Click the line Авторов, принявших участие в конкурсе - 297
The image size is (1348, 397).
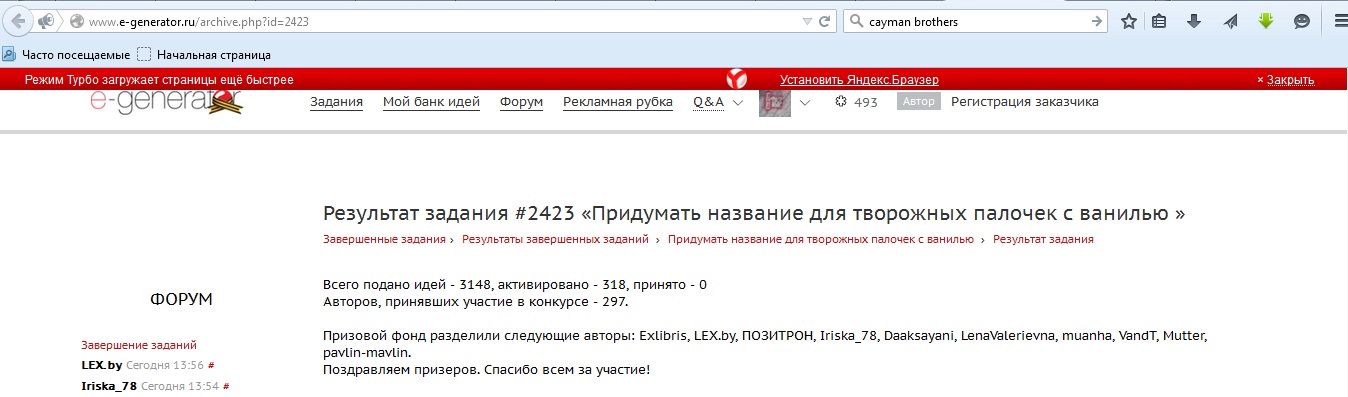476,301
